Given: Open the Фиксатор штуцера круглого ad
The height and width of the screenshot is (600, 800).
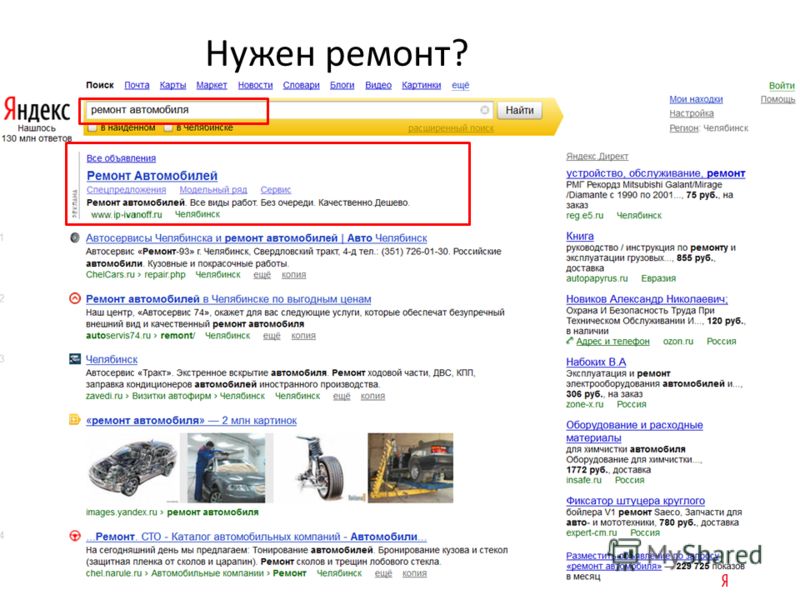Looking at the screenshot, I should (x=636, y=501).
